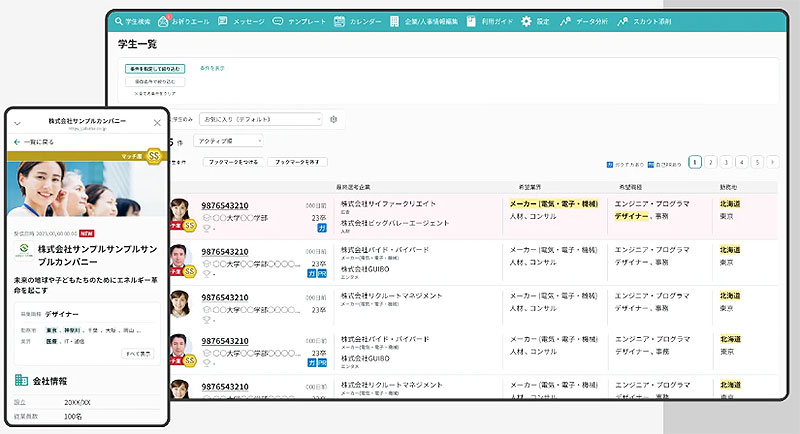Image resolution: width=800 pixels, height=434 pixels.
Task: Open first student ID 9876543210 link
Action: pos(224,205)
